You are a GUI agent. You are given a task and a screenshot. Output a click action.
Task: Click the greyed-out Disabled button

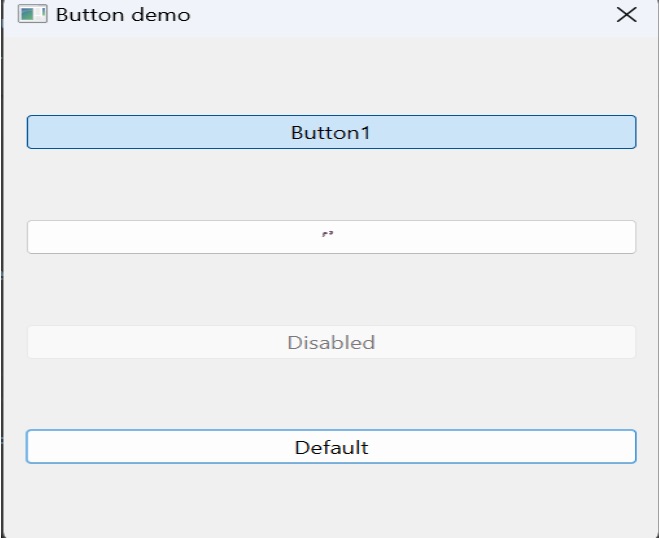[x=331, y=342]
